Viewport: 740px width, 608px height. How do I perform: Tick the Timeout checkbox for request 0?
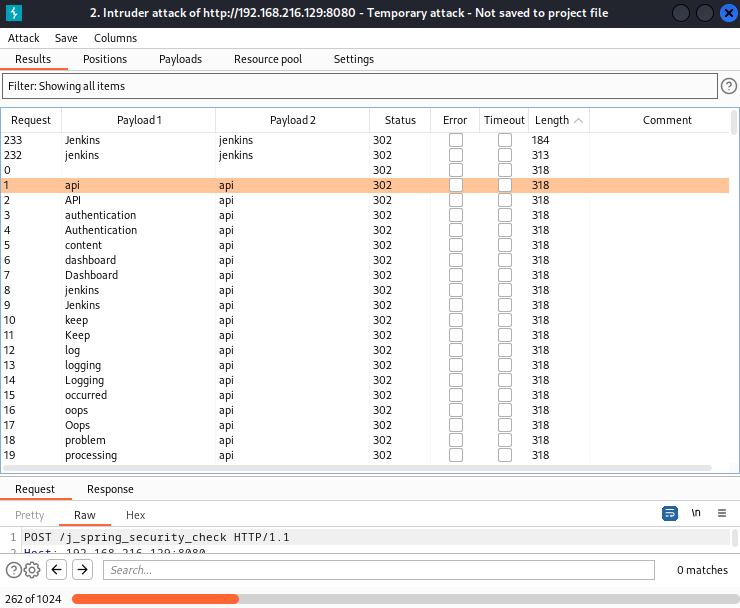tap(505, 170)
